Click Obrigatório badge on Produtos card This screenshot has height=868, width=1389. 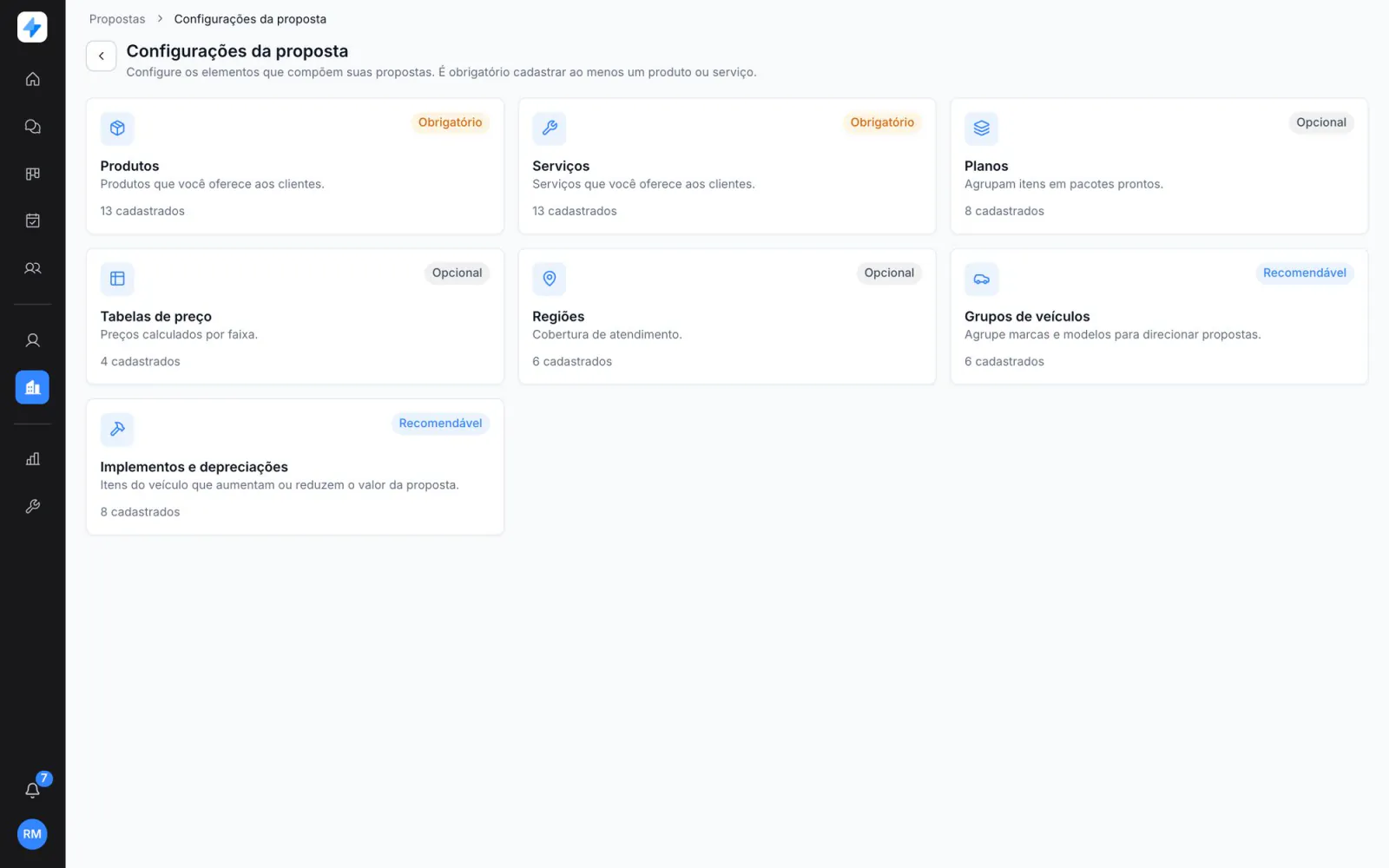click(x=450, y=122)
